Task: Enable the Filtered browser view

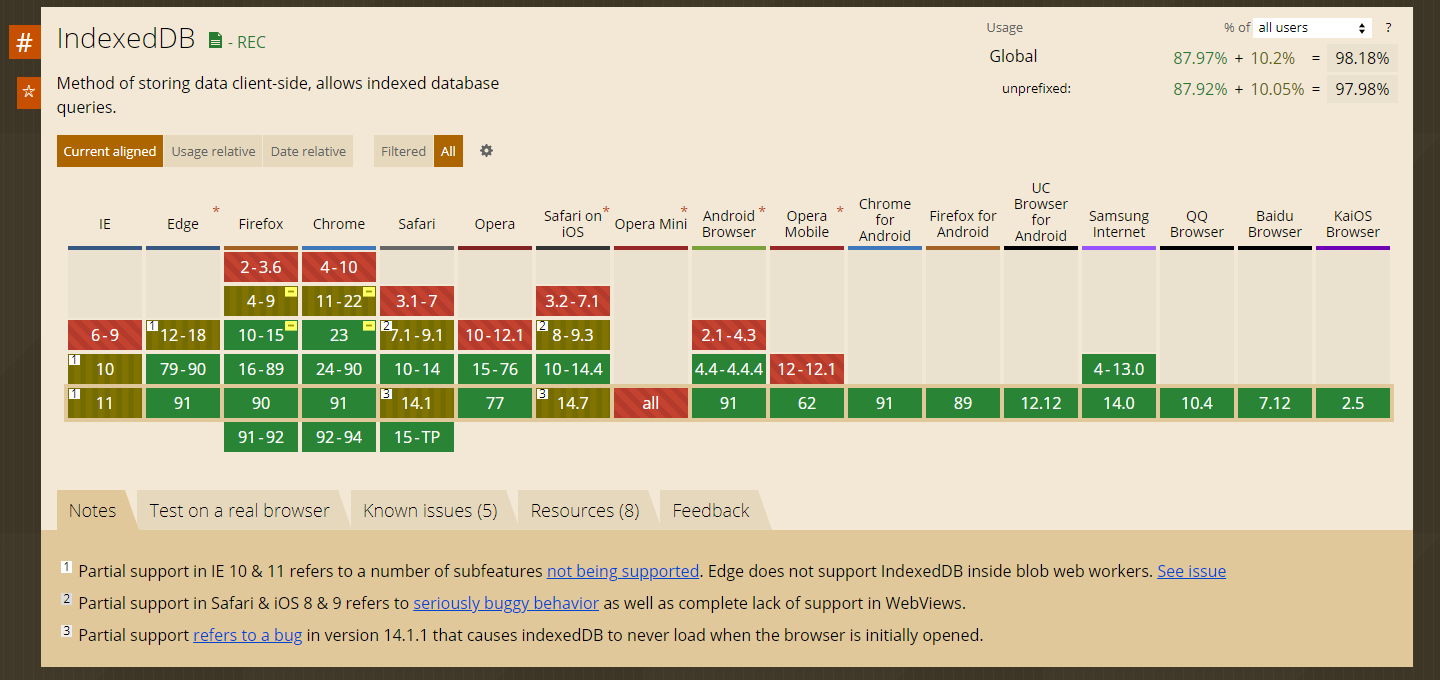Action: [403, 151]
